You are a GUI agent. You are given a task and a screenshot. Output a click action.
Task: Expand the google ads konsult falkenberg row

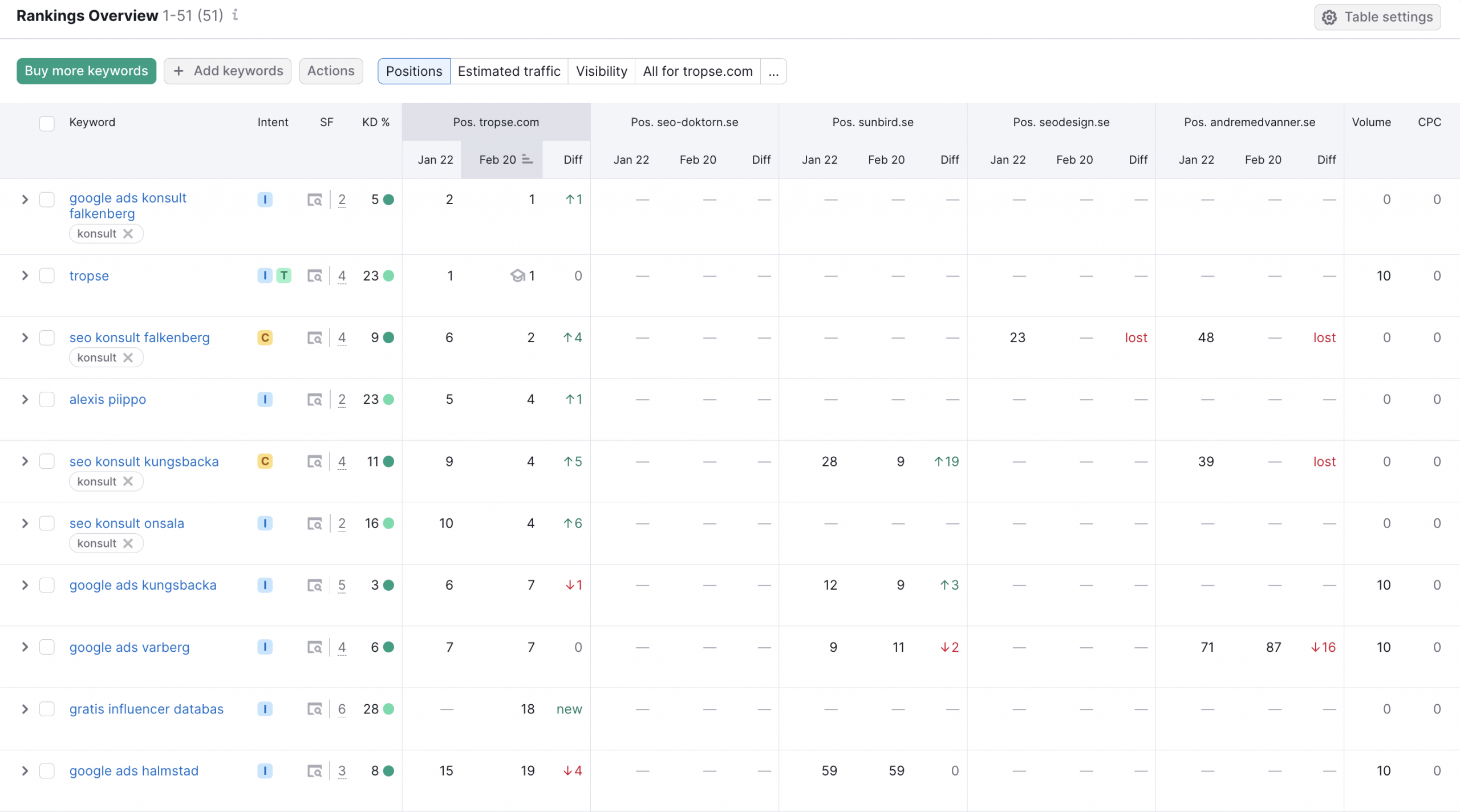[25, 200]
